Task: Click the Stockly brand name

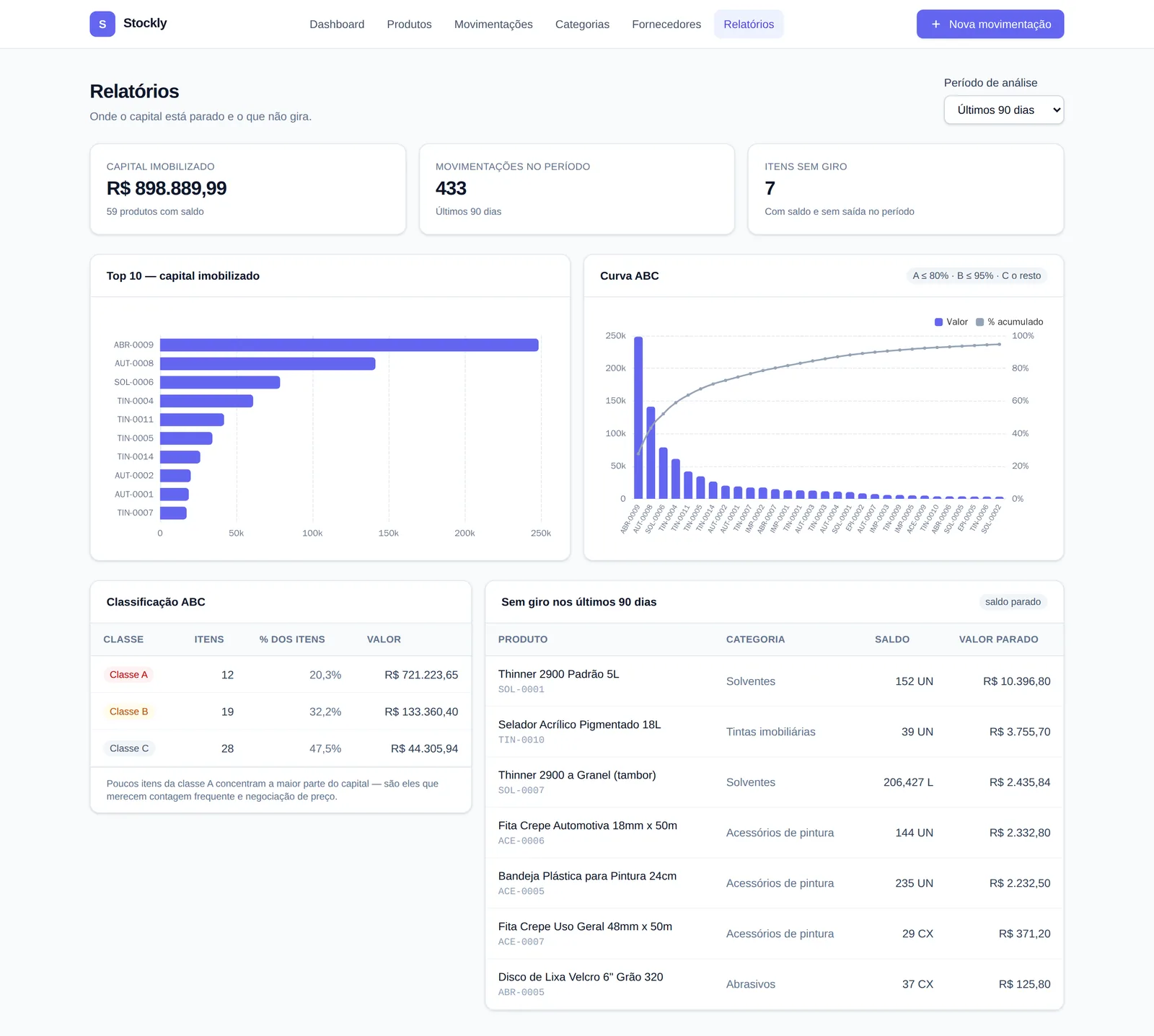Action: point(145,23)
